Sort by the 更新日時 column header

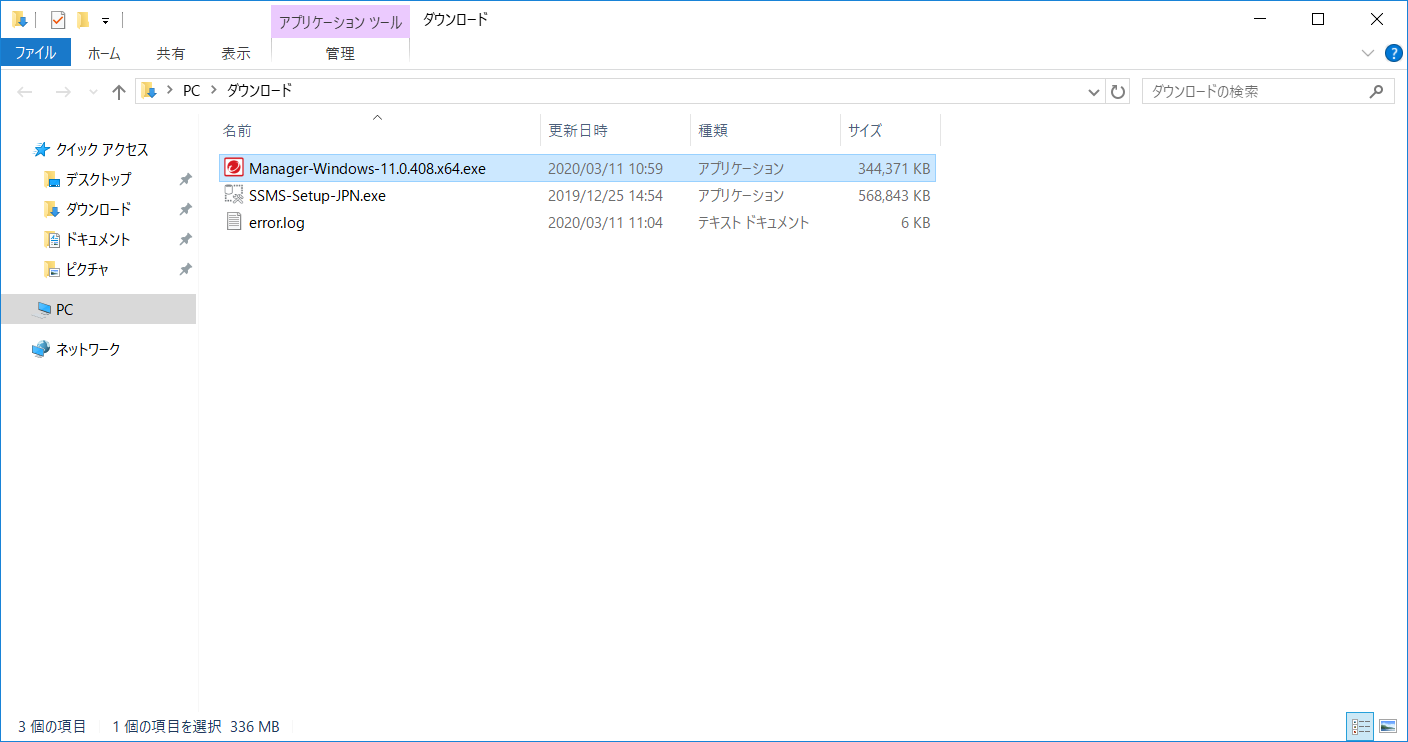tap(615, 131)
